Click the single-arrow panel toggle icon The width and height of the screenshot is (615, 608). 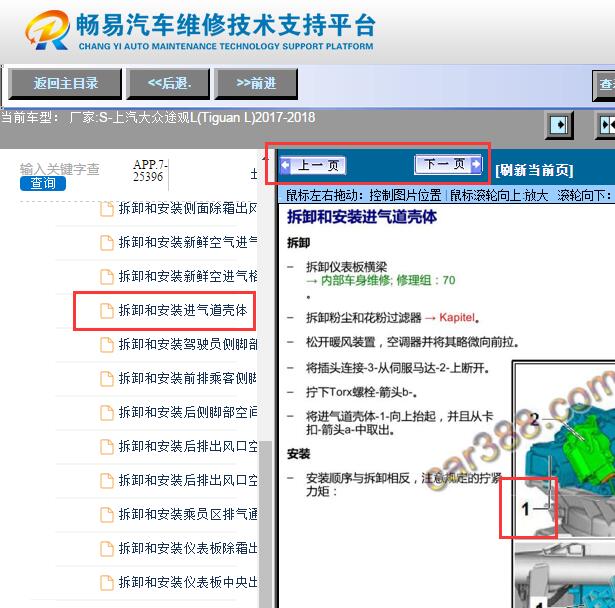click(x=559, y=125)
